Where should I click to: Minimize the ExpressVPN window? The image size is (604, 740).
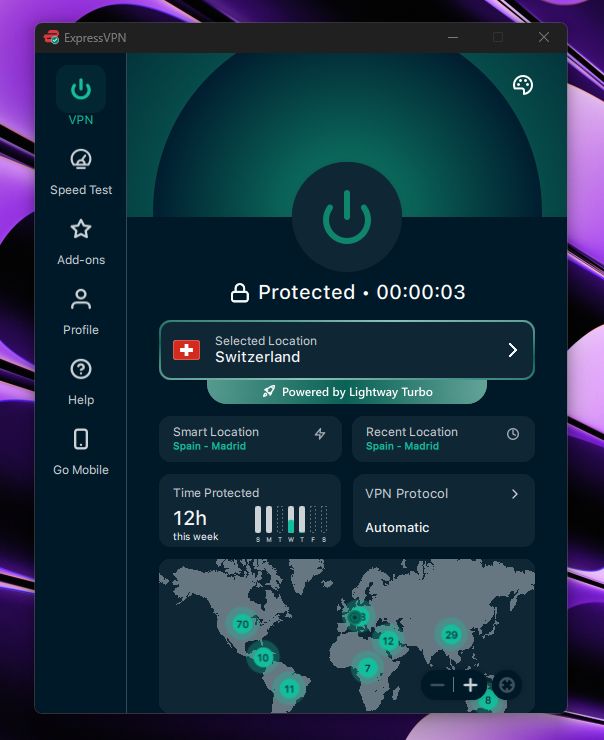tap(453, 37)
